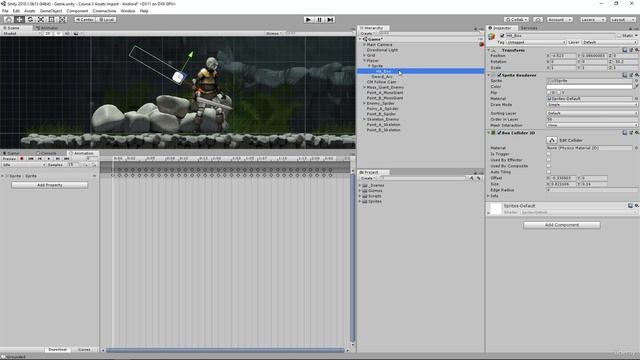Select the Rotate tool in the toolbar
Viewport: 640px width, 360px height.
click(x=30, y=19)
